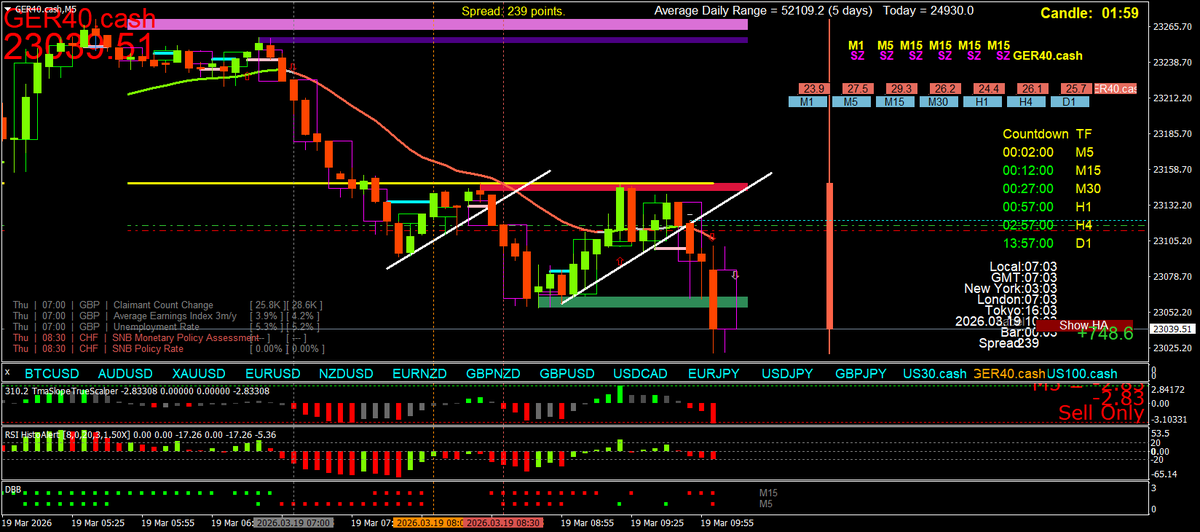Click the 23.9 value box above M1
This screenshot has height=532, width=1200.
click(x=813, y=89)
